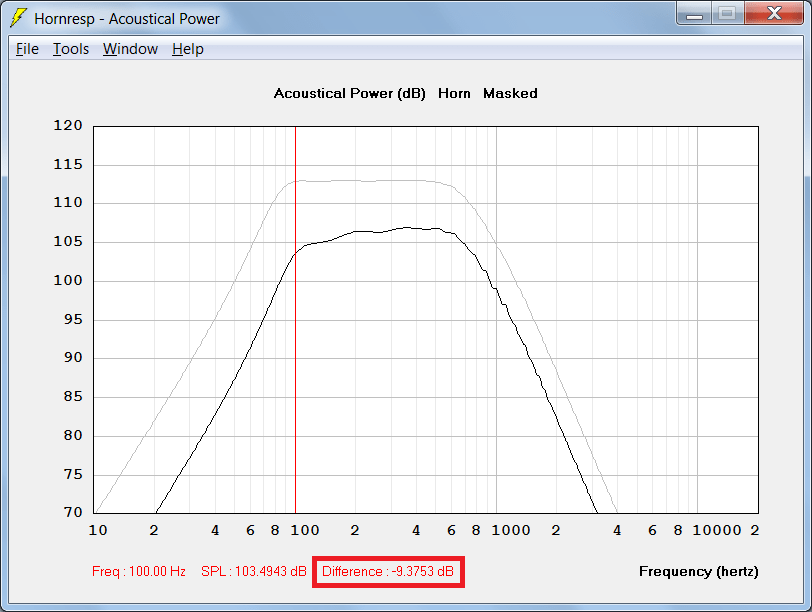Click the 'Masked' label in chart title

pyautogui.click(x=510, y=94)
